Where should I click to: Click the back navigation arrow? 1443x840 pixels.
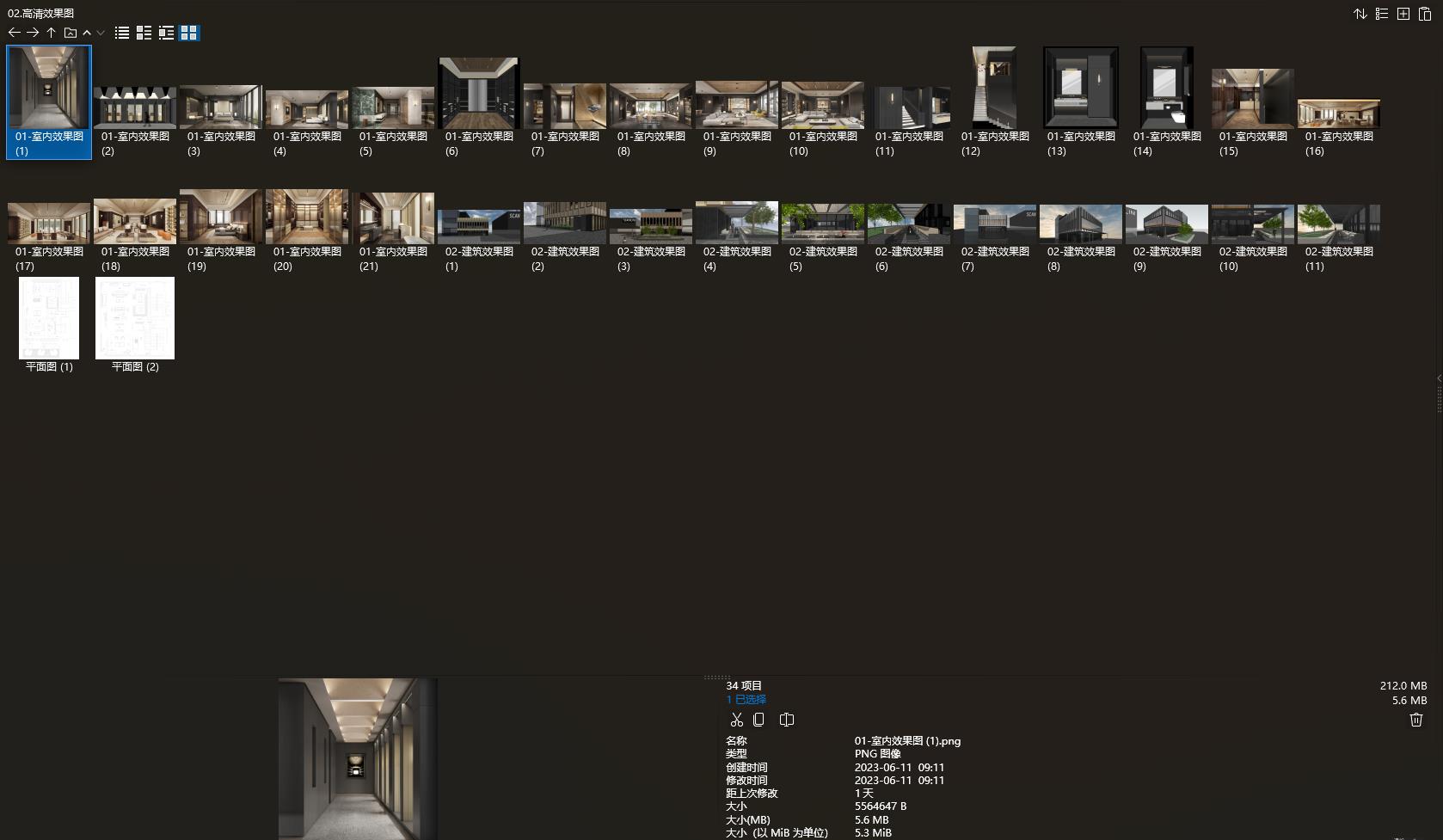[x=14, y=33]
